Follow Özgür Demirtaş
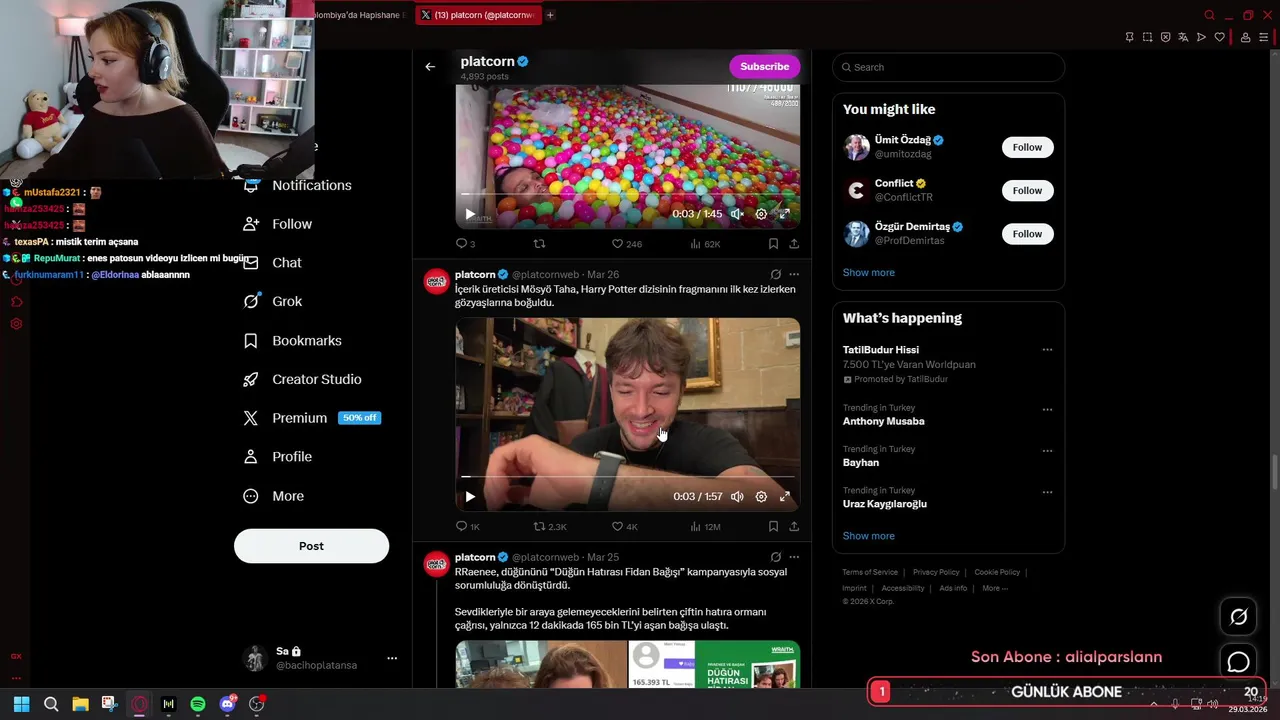Viewport: 1280px width, 720px height. click(1027, 234)
